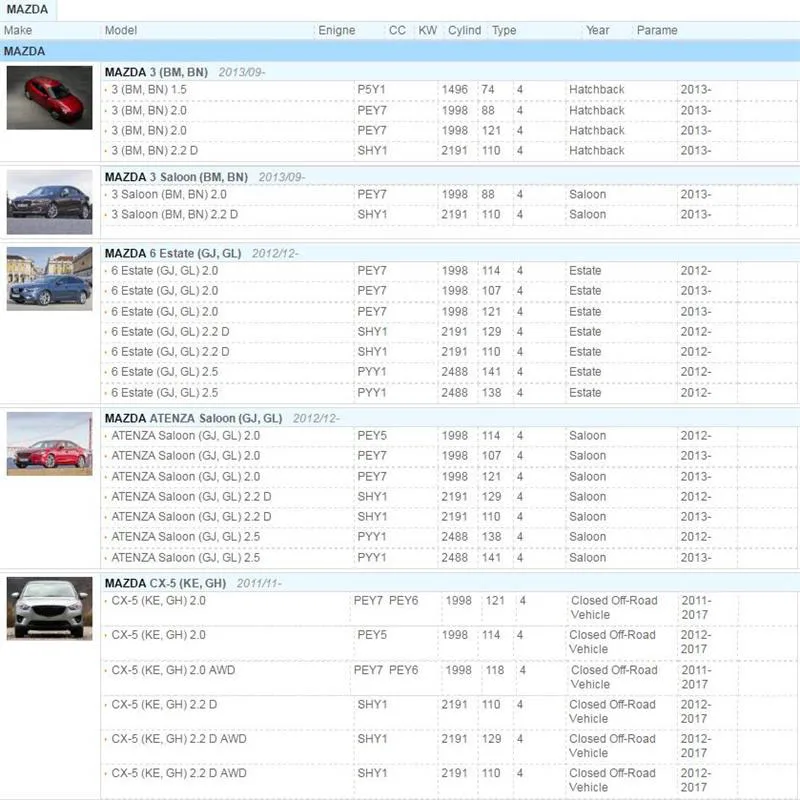Screen dimensions: 800x800
Task: Click the 1496 CC value
Action: (455, 90)
